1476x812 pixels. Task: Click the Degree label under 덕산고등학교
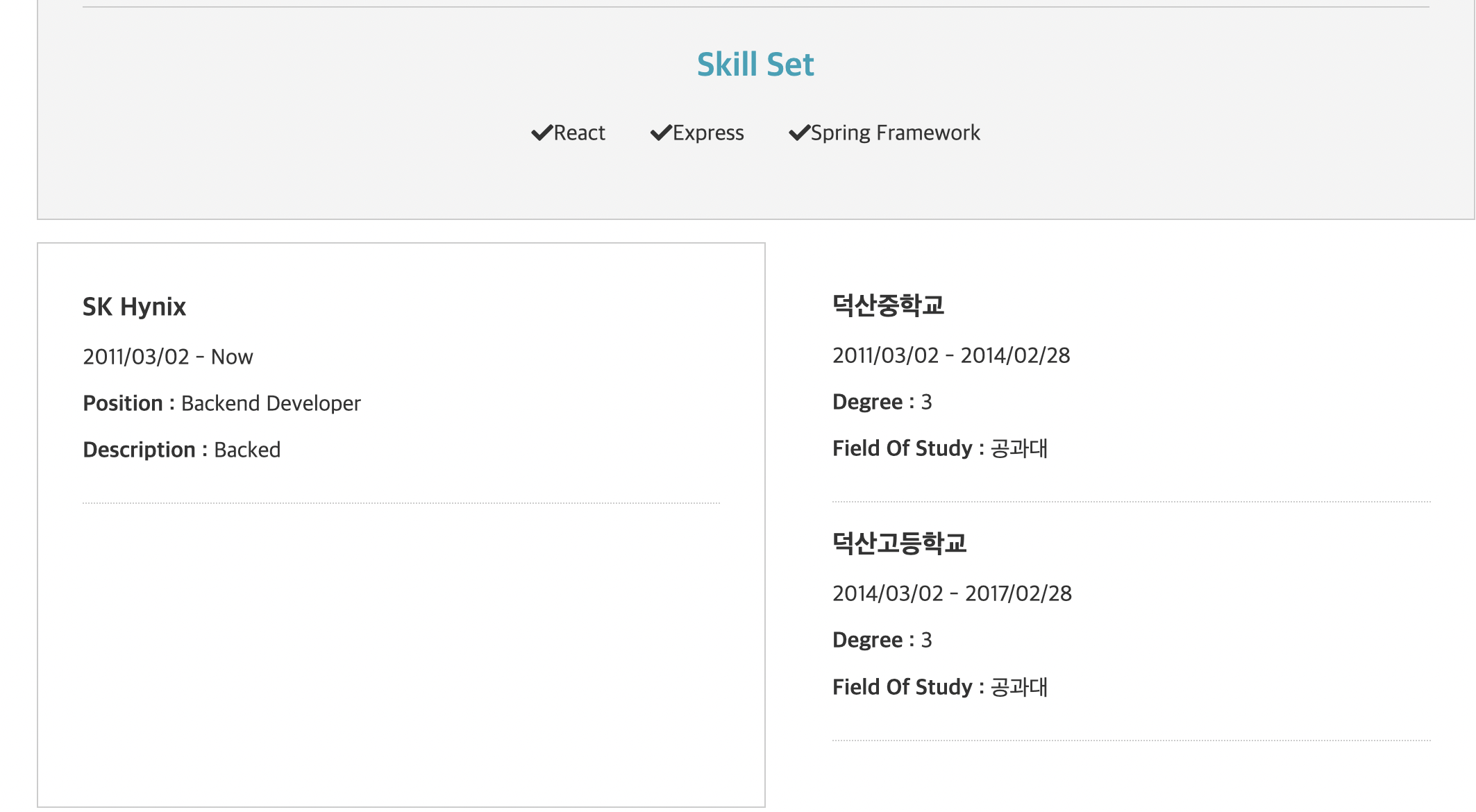867,640
